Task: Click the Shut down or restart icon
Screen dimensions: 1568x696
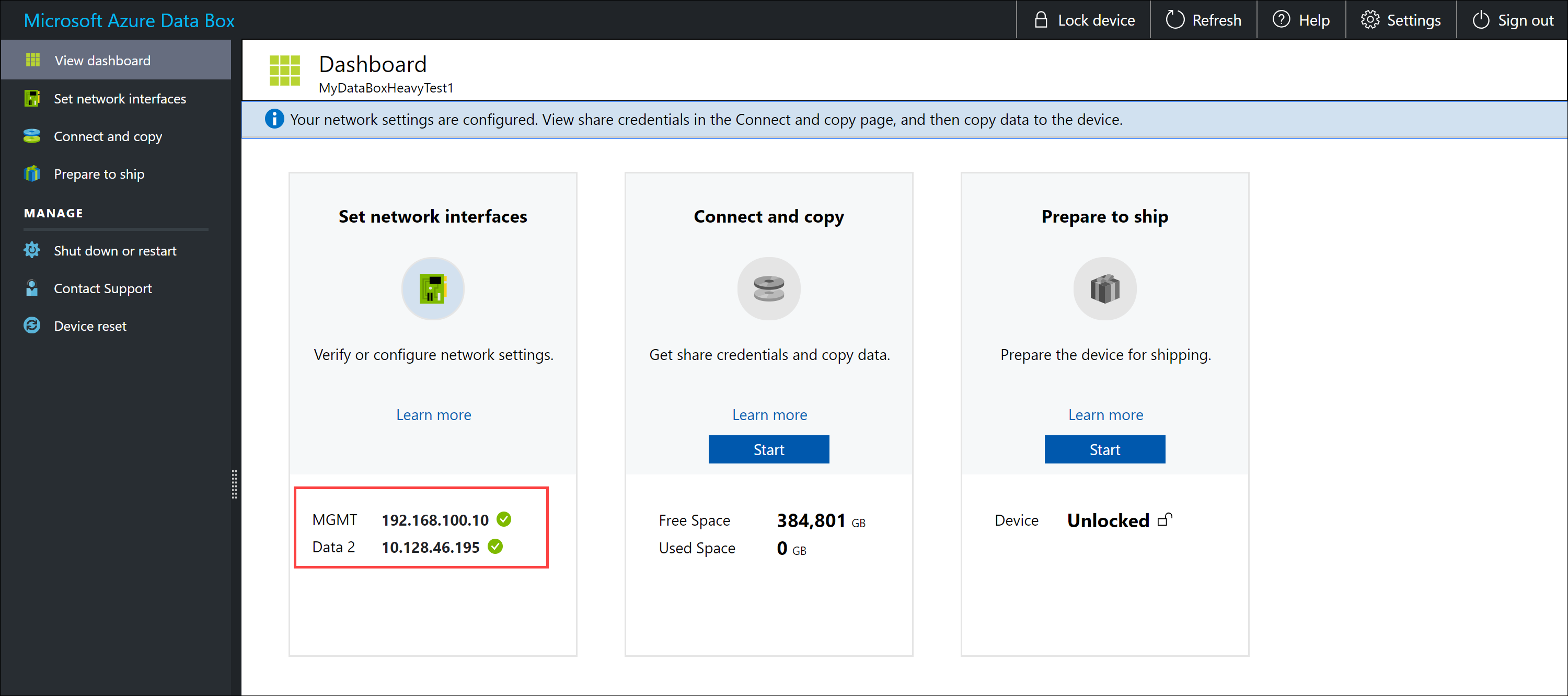Action: tap(31, 250)
